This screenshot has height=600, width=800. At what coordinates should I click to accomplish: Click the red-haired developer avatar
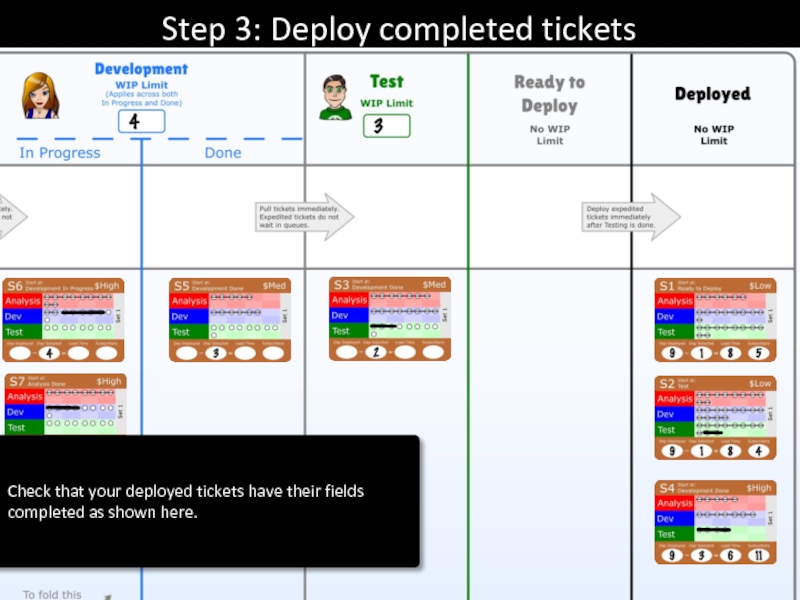(x=40, y=96)
